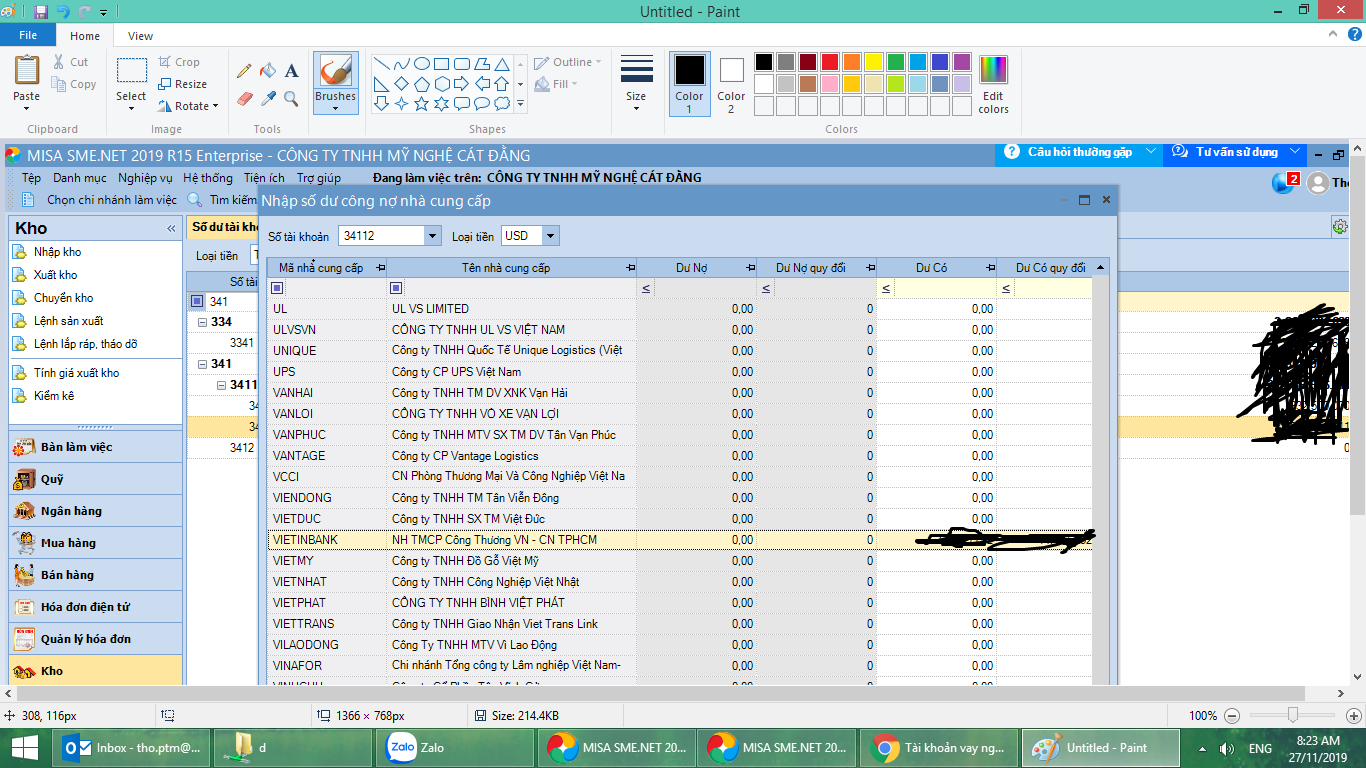Select the Text tool
The image size is (1366, 768).
click(x=292, y=71)
